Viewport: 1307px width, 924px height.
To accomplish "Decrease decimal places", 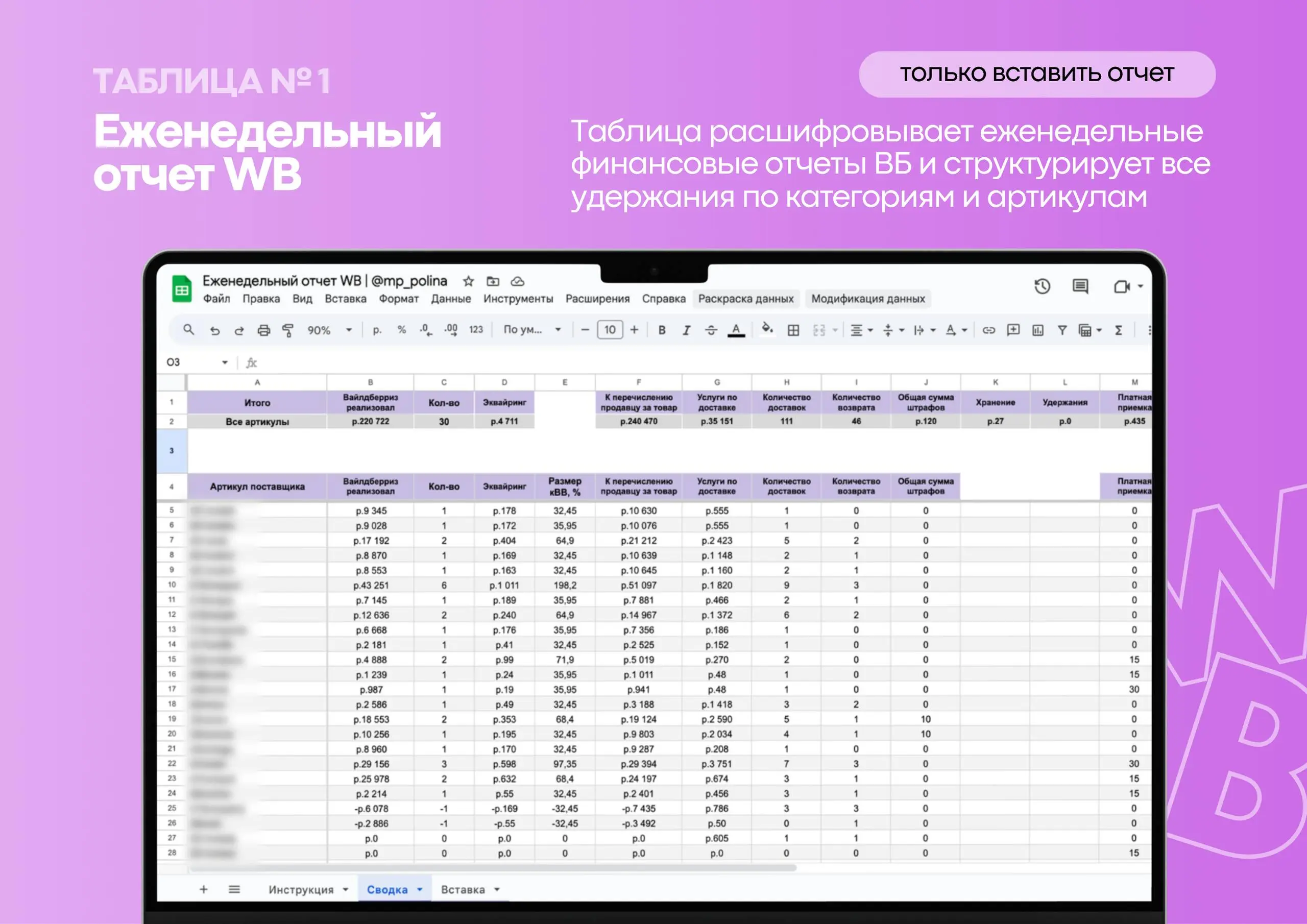I will [x=426, y=330].
